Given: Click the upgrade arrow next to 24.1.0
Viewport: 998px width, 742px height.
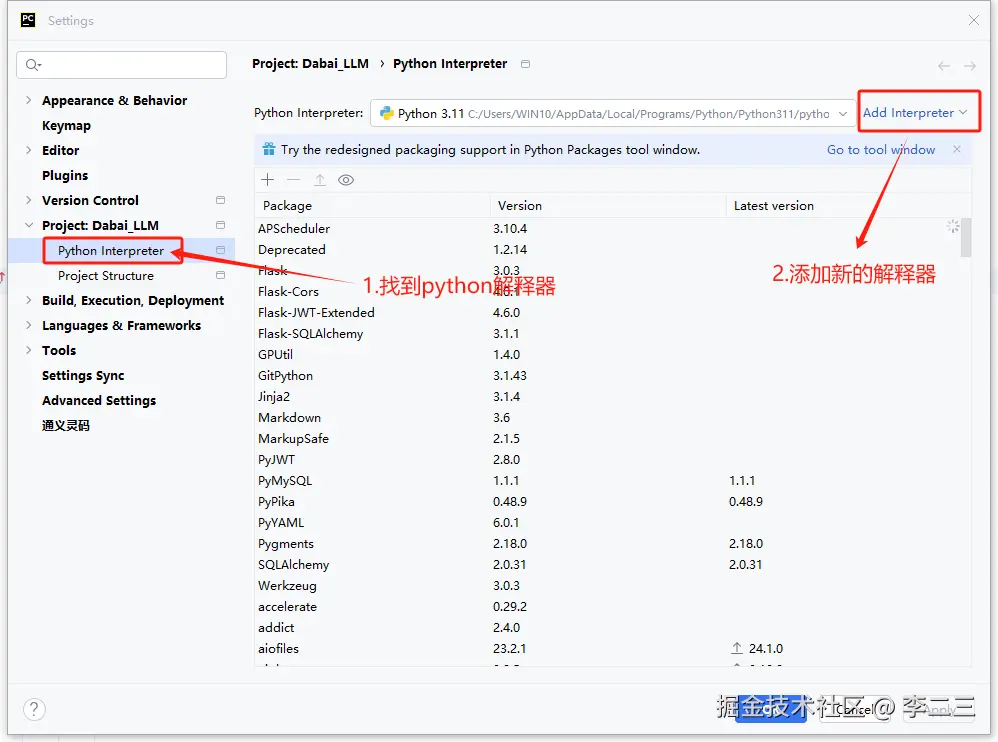Looking at the screenshot, I should [736, 648].
